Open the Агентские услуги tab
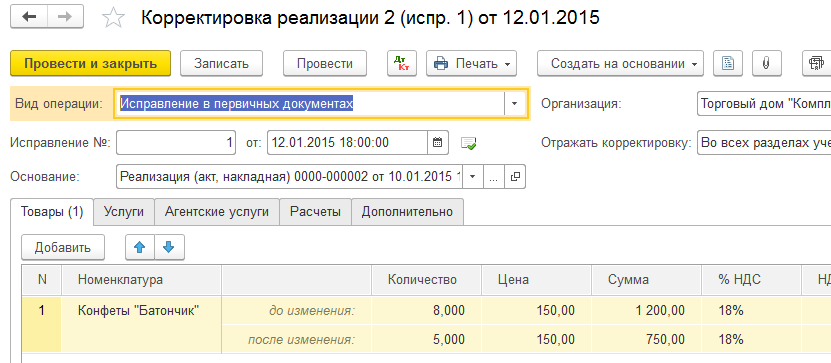The height and width of the screenshot is (363, 831). [217, 212]
